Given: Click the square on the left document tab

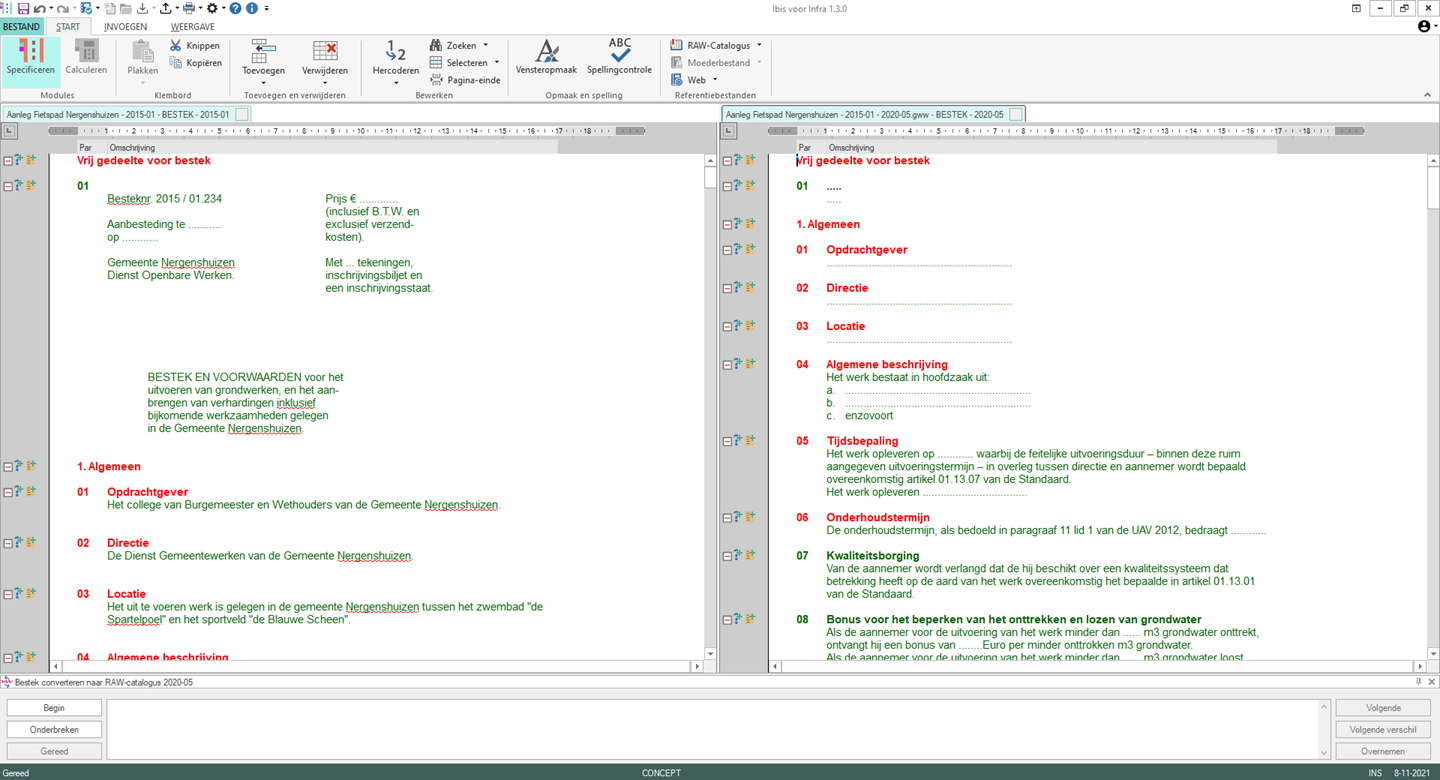Looking at the screenshot, I should point(242,115).
